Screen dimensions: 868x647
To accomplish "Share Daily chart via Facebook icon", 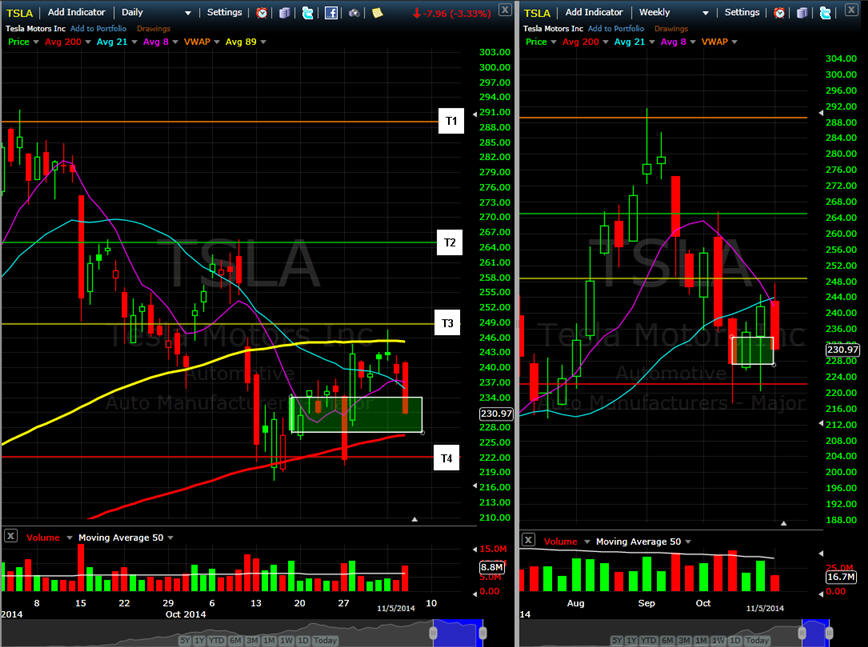I will click(x=331, y=13).
